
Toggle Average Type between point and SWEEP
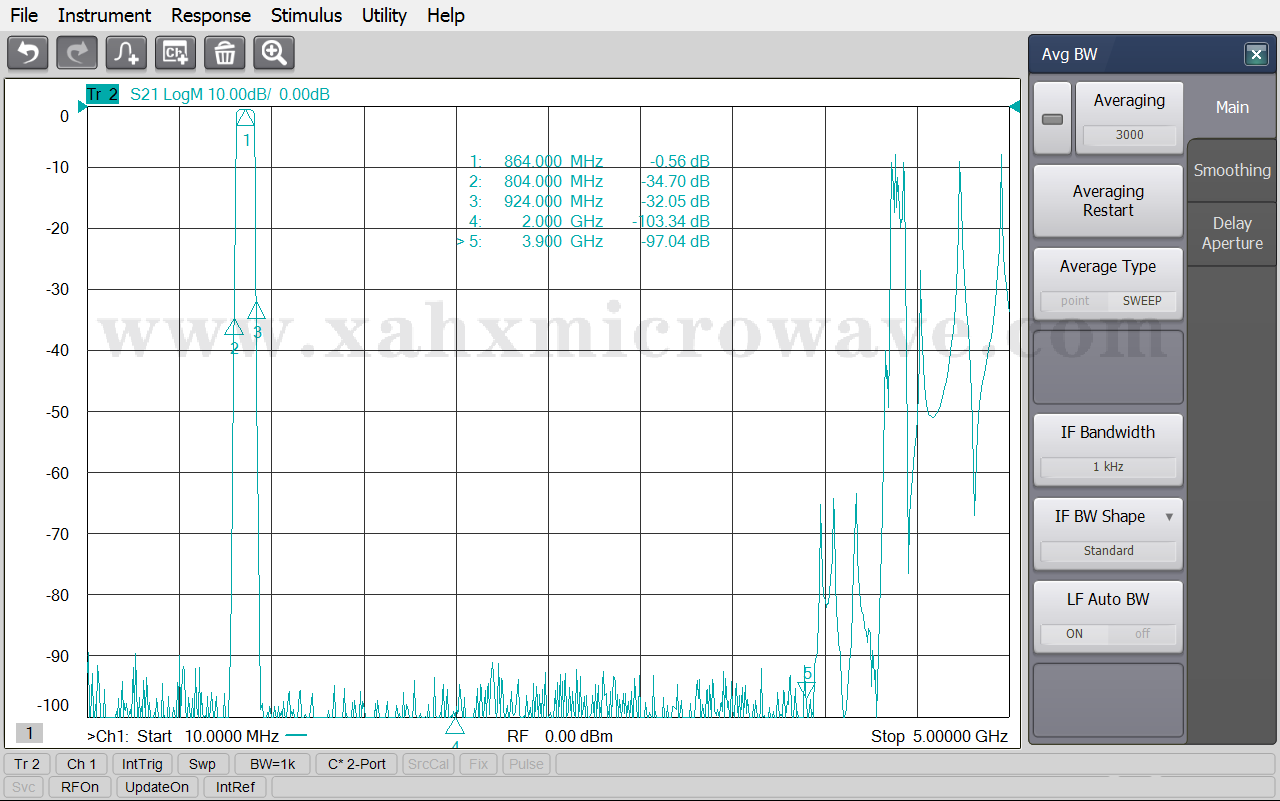[1108, 300]
